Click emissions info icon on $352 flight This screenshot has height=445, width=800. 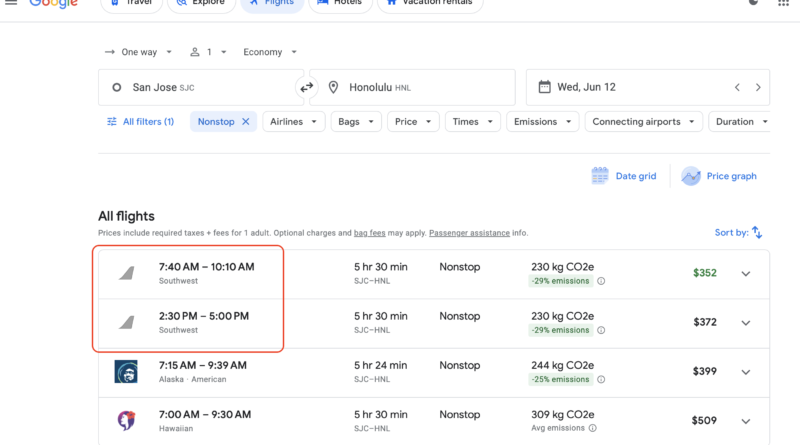(601, 281)
